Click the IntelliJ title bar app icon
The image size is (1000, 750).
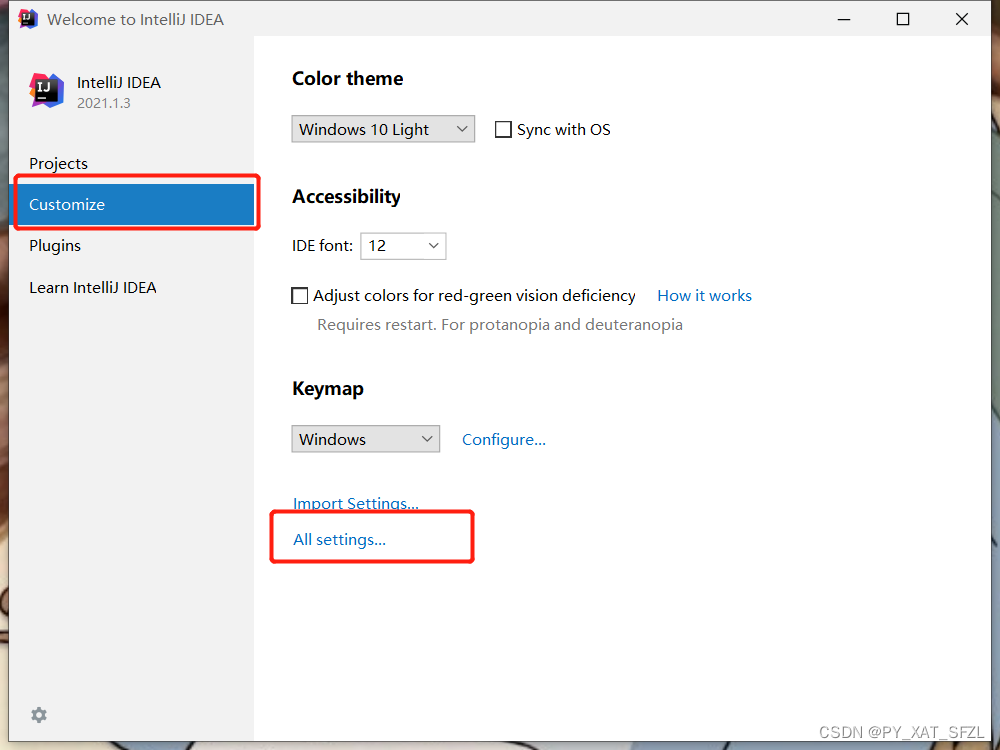pos(28,19)
